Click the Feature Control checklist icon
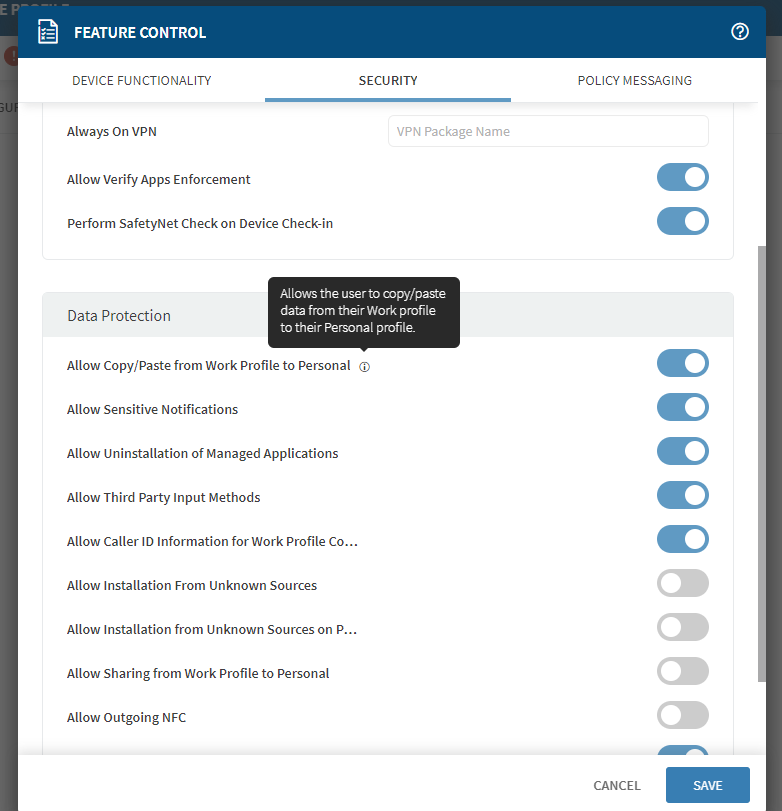The height and width of the screenshot is (811, 782). (x=48, y=32)
